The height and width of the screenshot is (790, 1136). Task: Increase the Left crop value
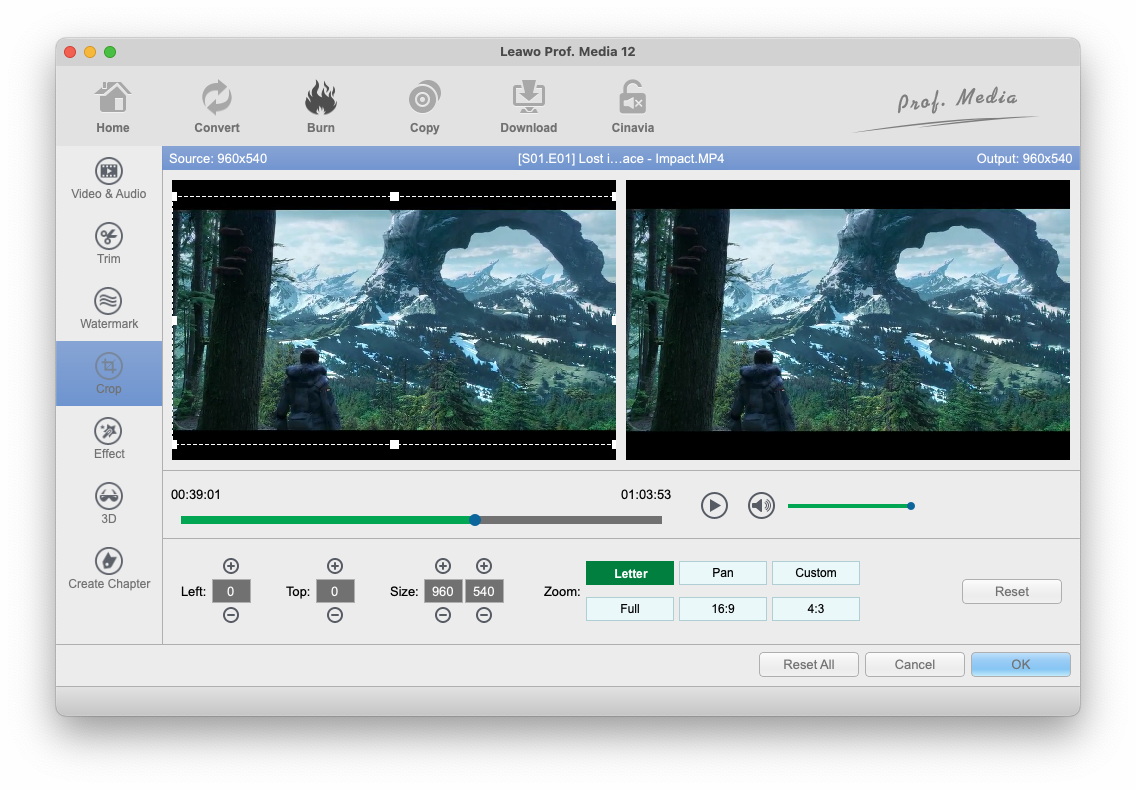pyautogui.click(x=231, y=566)
